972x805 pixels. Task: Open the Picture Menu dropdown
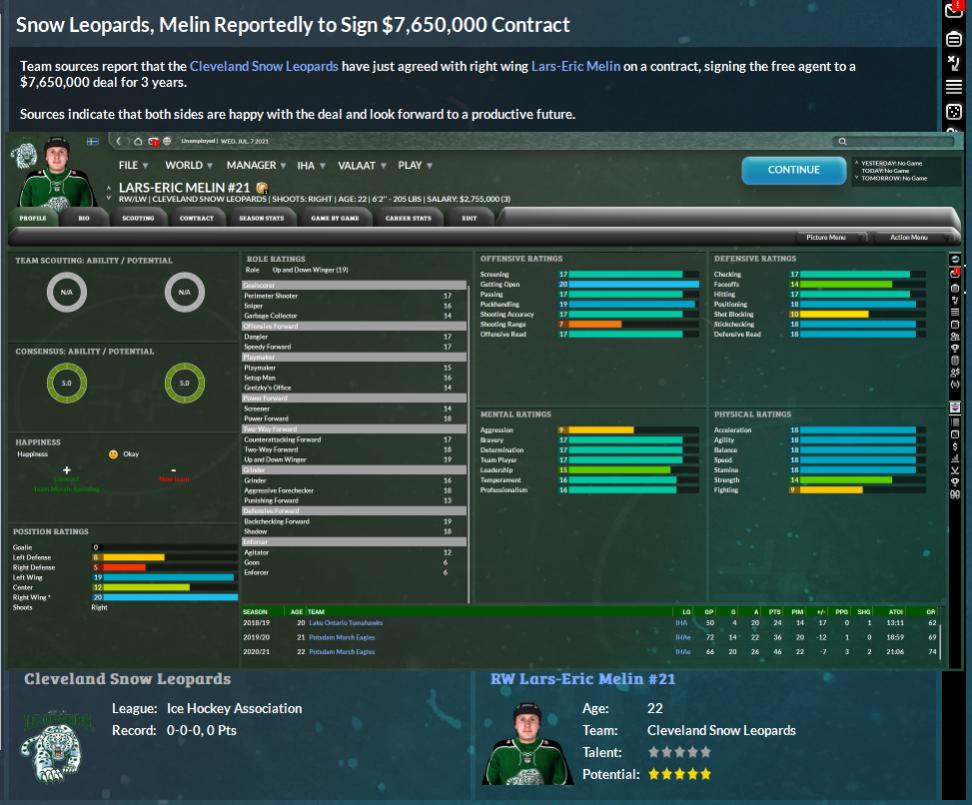[831, 237]
